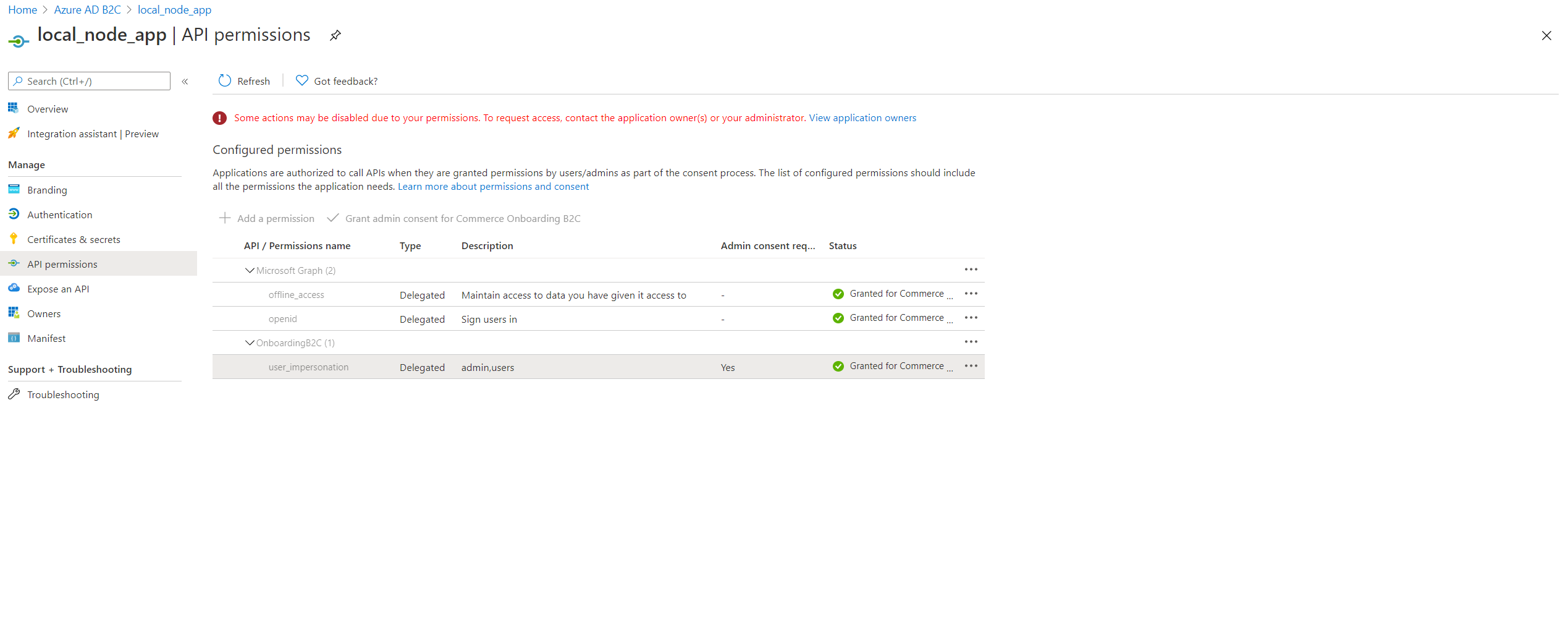Click the Certificates & secrets key icon
Screen dimensions: 1568x617
coord(14,239)
